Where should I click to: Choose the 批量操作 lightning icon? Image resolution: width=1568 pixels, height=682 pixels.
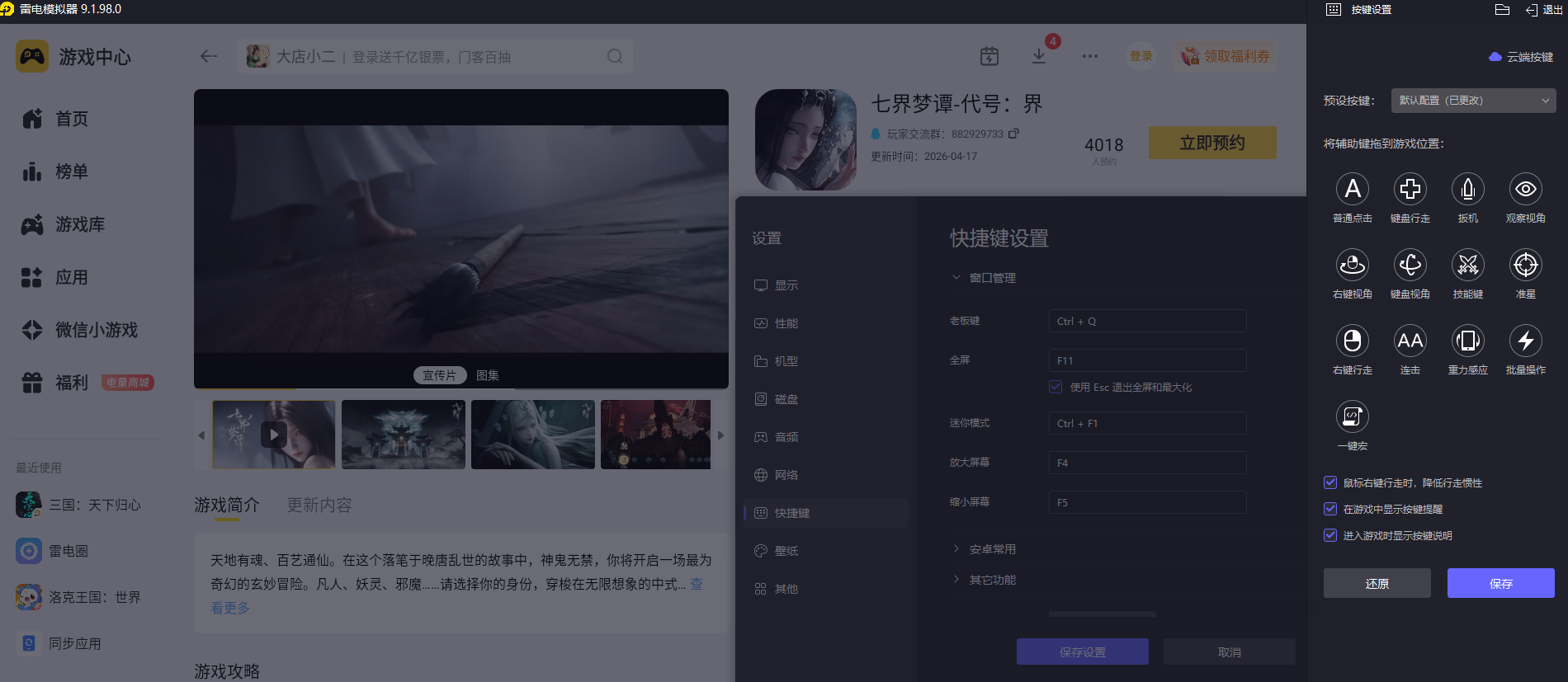1525,341
